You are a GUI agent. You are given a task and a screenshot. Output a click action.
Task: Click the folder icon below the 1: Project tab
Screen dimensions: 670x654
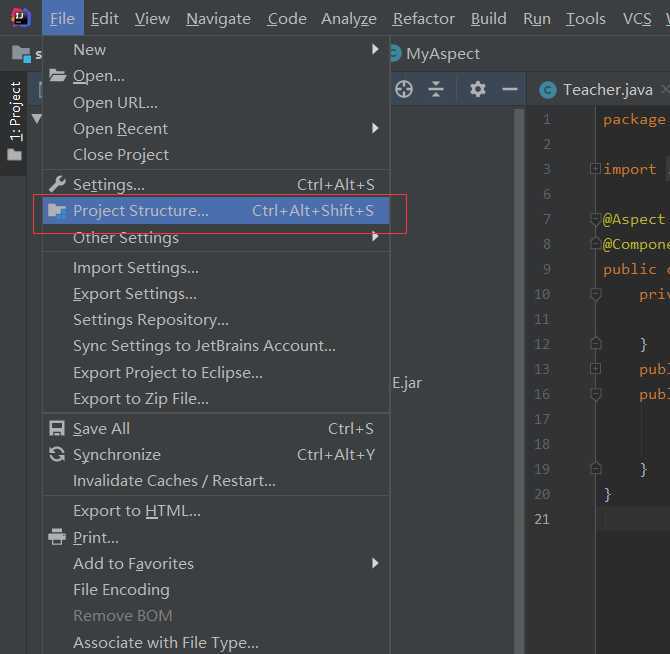tap(15, 154)
